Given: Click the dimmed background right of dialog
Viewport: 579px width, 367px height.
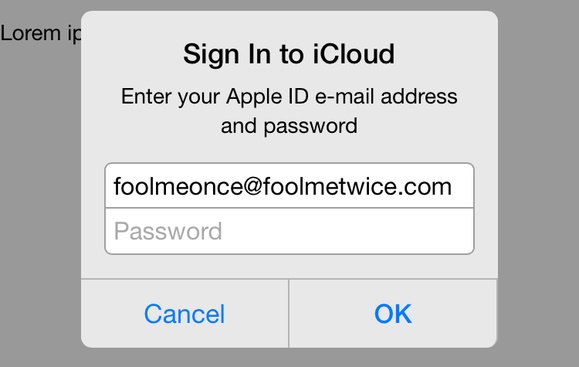Looking at the screenshot, I should (538, 184).
